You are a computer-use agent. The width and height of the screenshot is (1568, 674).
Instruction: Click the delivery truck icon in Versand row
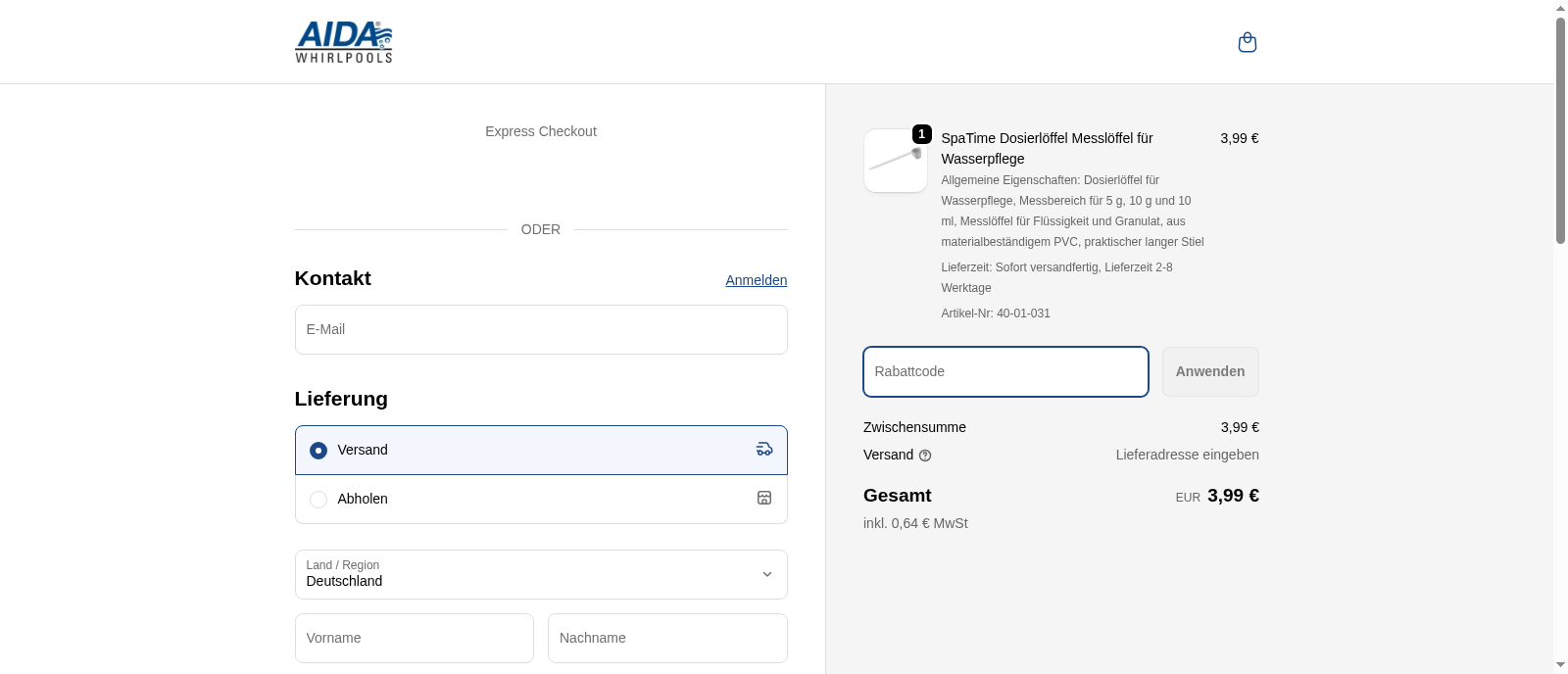[764, 450]
